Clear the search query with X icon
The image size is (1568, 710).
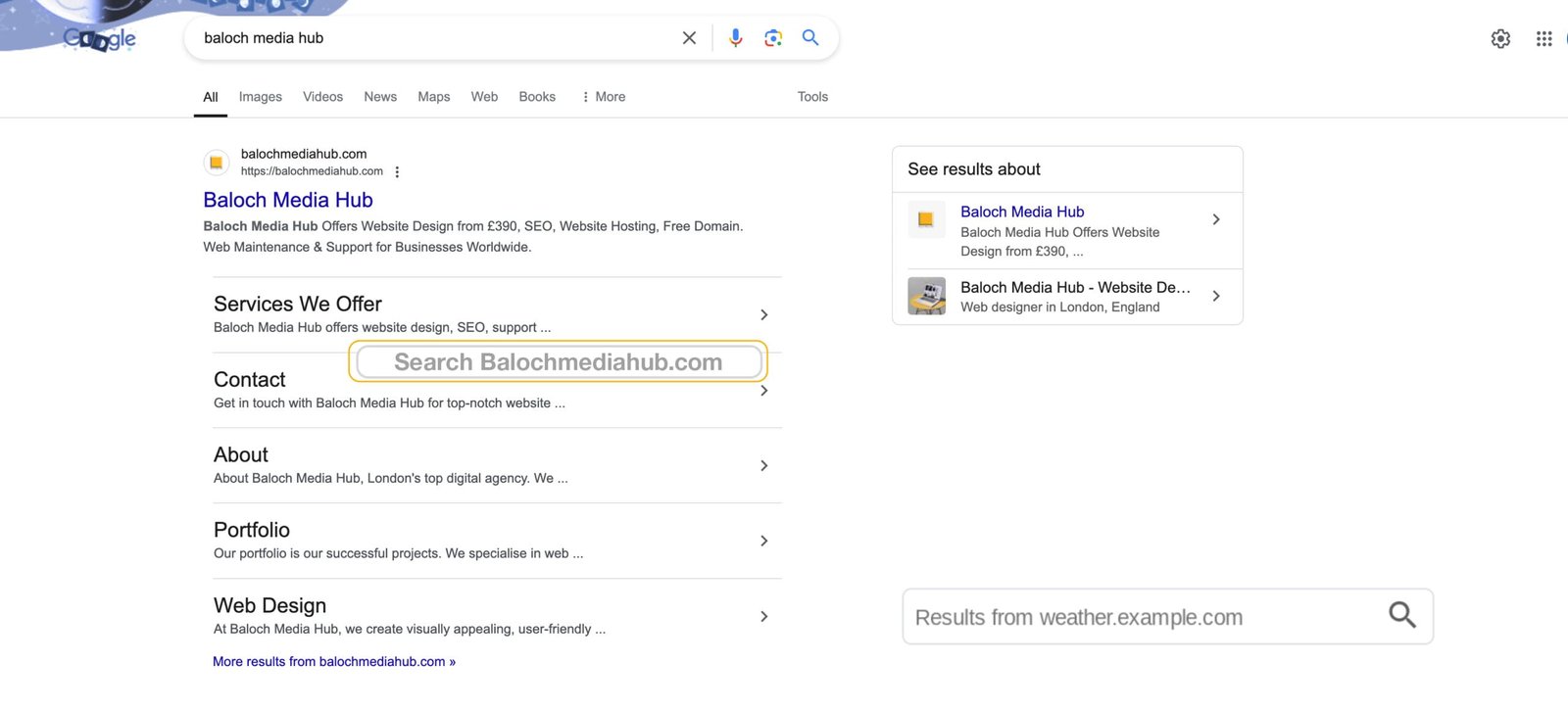click(689, 38)
